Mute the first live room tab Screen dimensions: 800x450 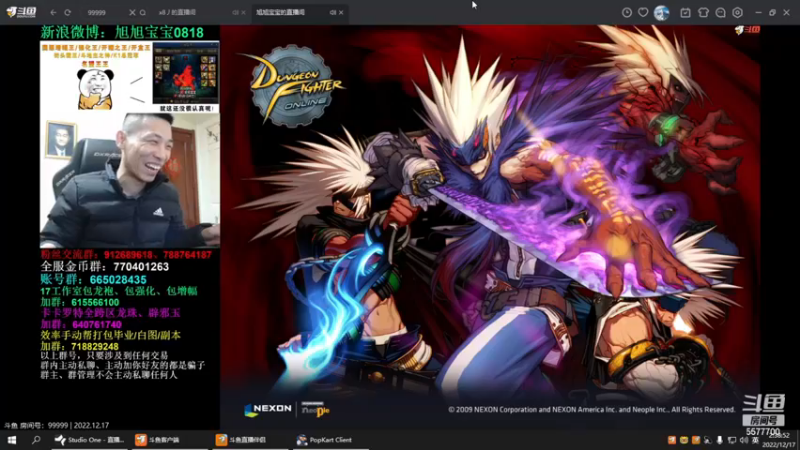[235, 12]
